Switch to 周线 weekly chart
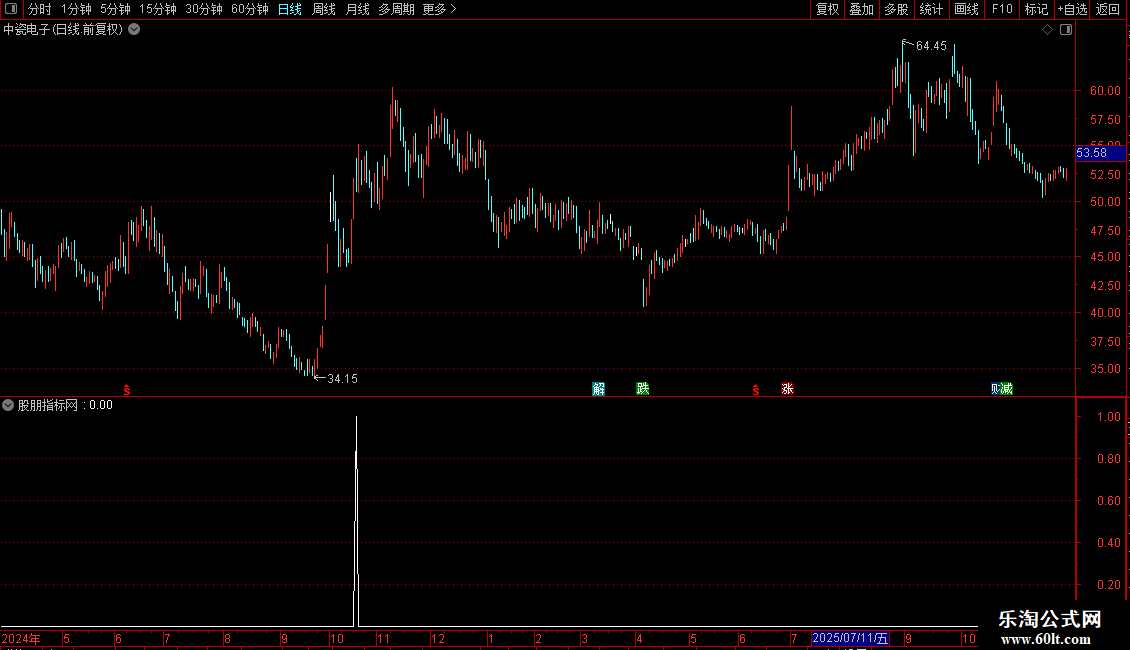This screenshot has height=650, width=1130. coord(324,9)
